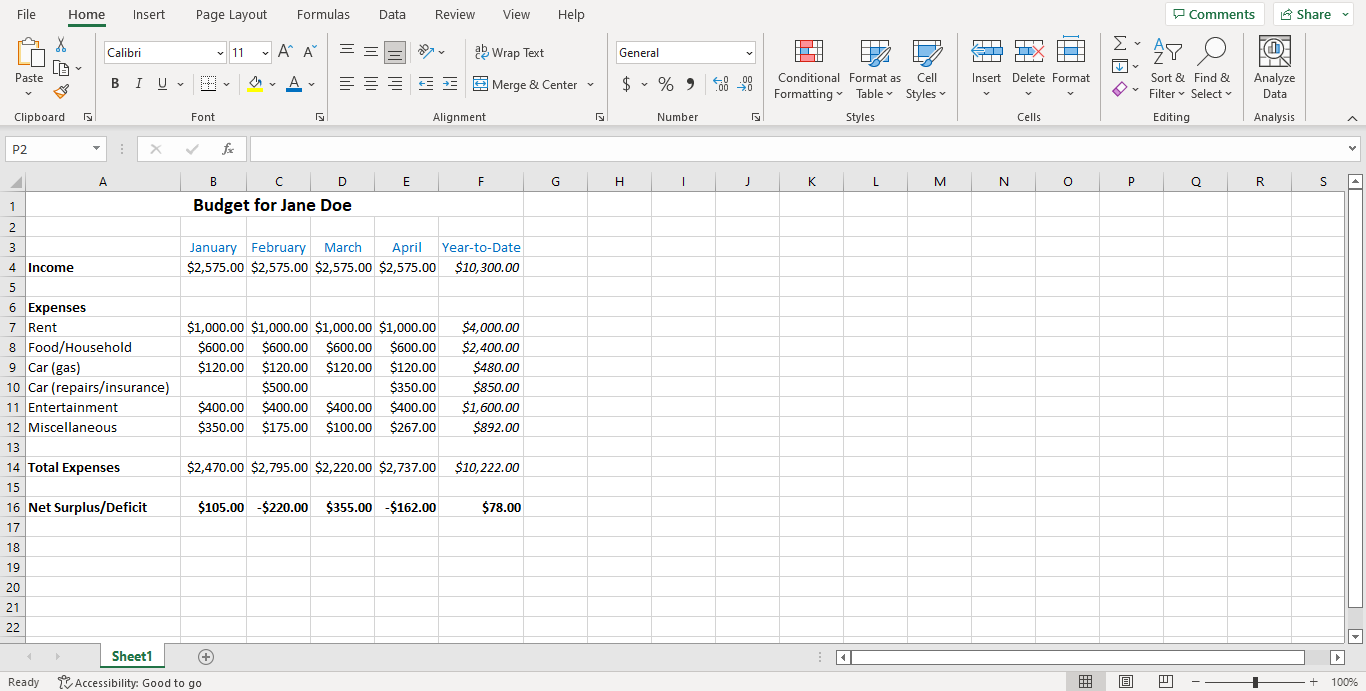Center text horizontally
The width and height of the screenshot is (1366, 691).
[371, 84]
